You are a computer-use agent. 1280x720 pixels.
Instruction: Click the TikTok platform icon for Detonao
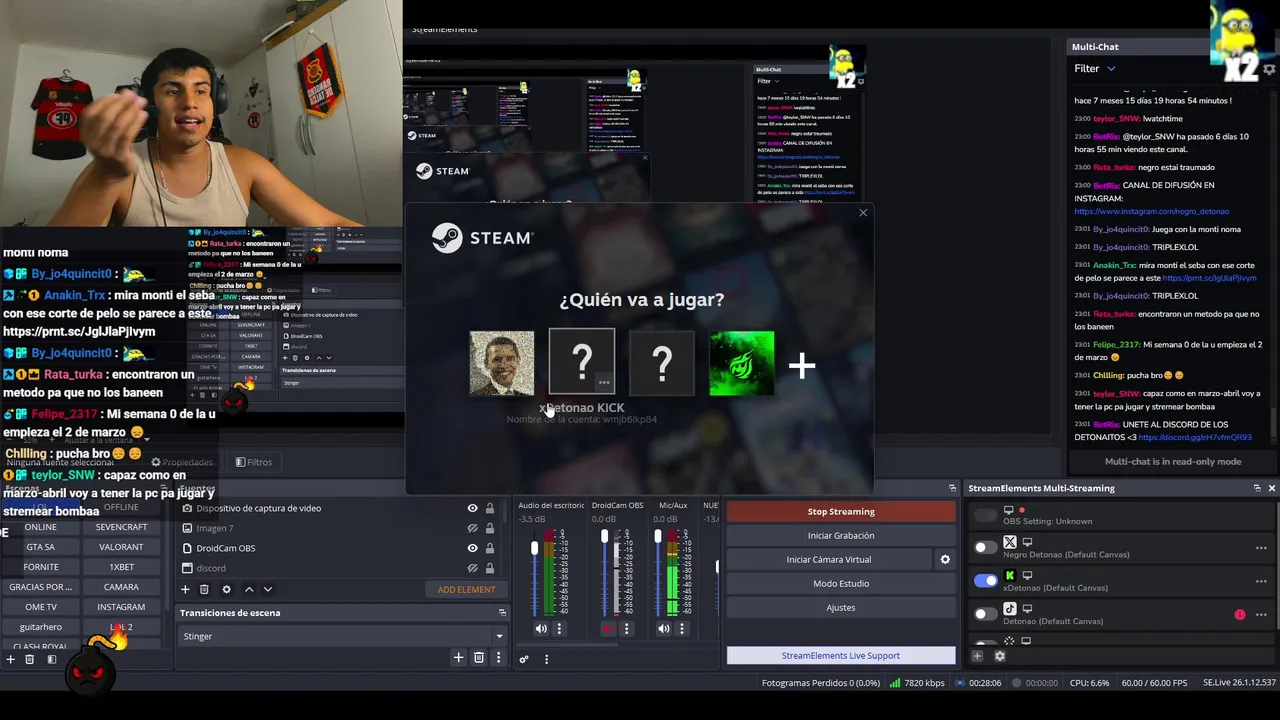[1010, 608]
